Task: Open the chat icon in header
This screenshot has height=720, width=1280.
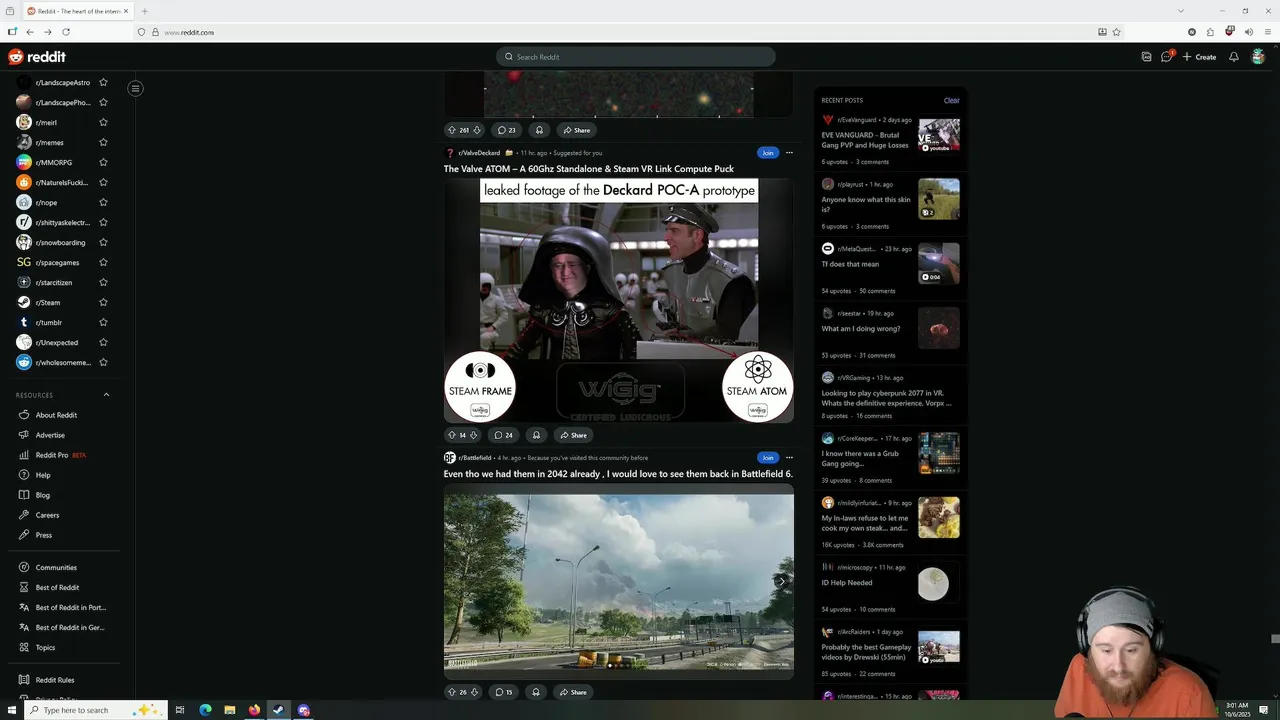Action: (x=1166, y=57)
